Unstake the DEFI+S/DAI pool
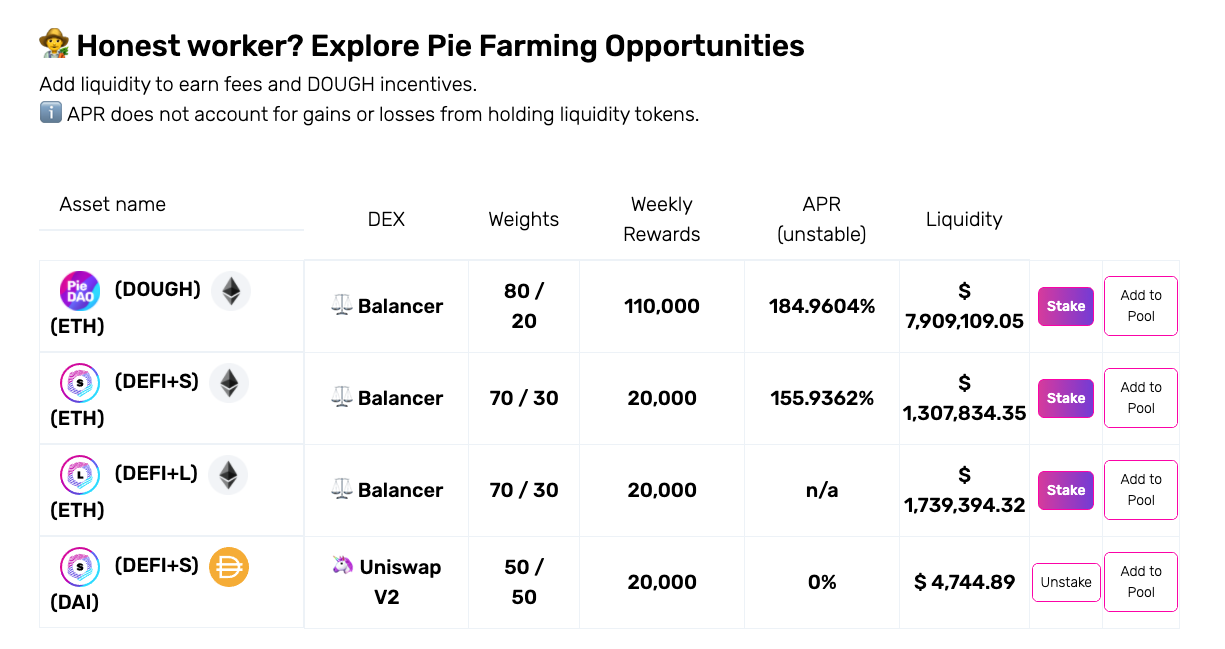This screenshot has width=1225, height=649. tap(1066, 582)
